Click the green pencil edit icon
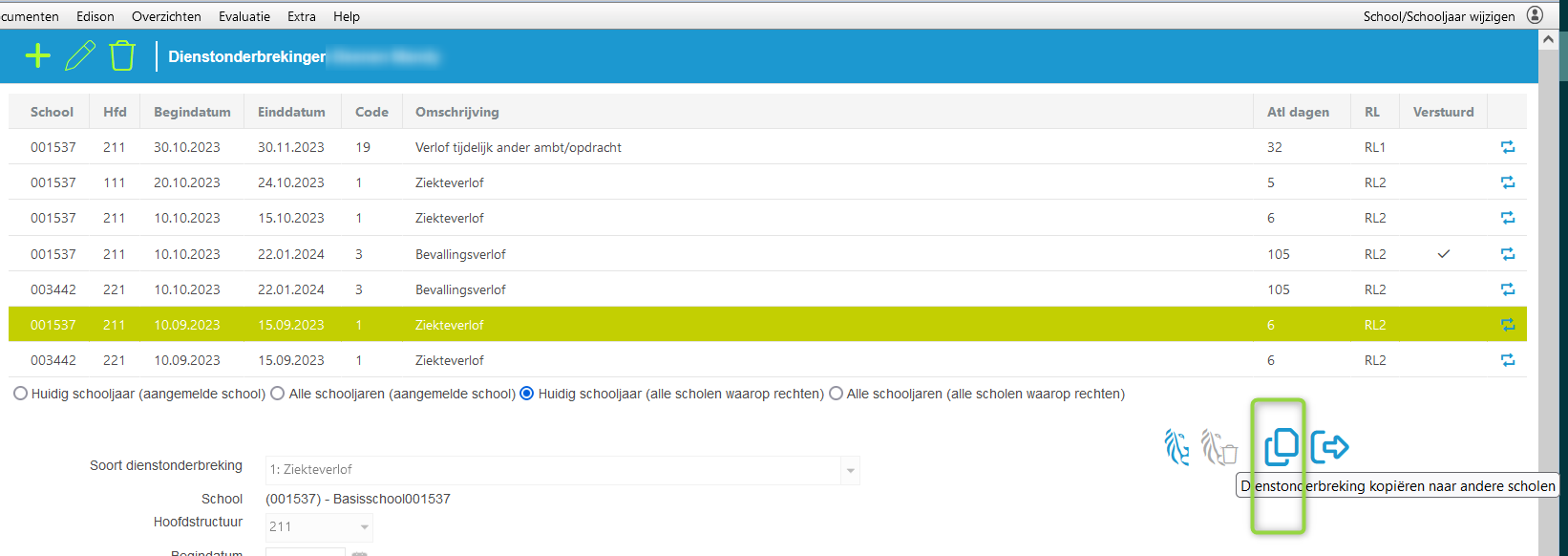1568x556 pixels. click(x=80, y=56)
